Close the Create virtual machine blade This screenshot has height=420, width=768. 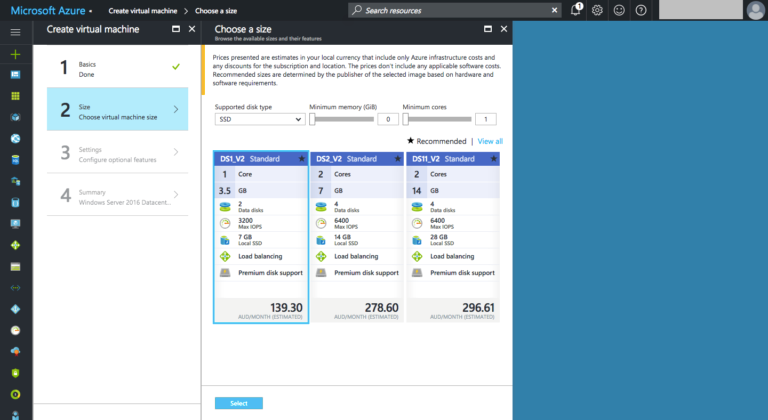[192, 29]
